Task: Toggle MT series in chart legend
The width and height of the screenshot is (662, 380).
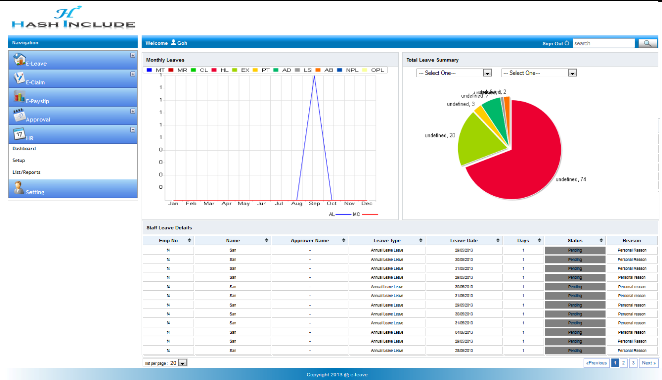Action: pyautogui.click(x=155, y=70)
